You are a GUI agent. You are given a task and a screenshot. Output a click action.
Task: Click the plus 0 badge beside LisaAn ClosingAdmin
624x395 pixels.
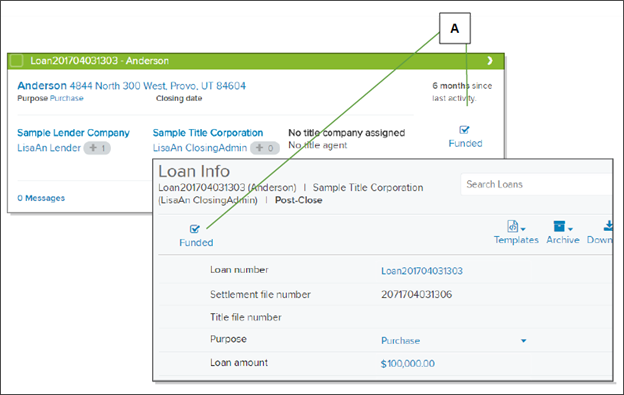pos(265,148)
